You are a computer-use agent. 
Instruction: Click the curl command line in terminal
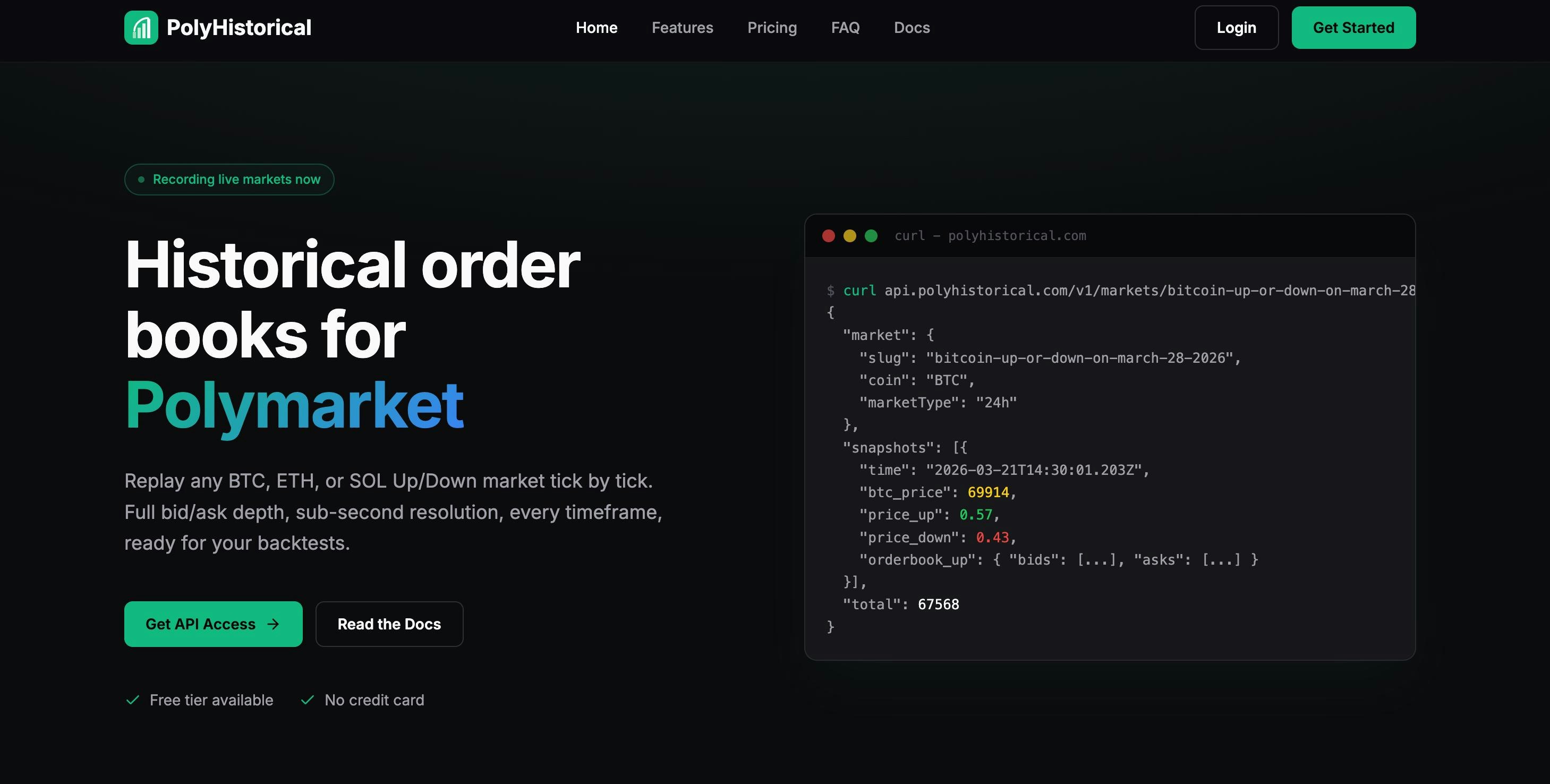click(x=1119, y=291)
